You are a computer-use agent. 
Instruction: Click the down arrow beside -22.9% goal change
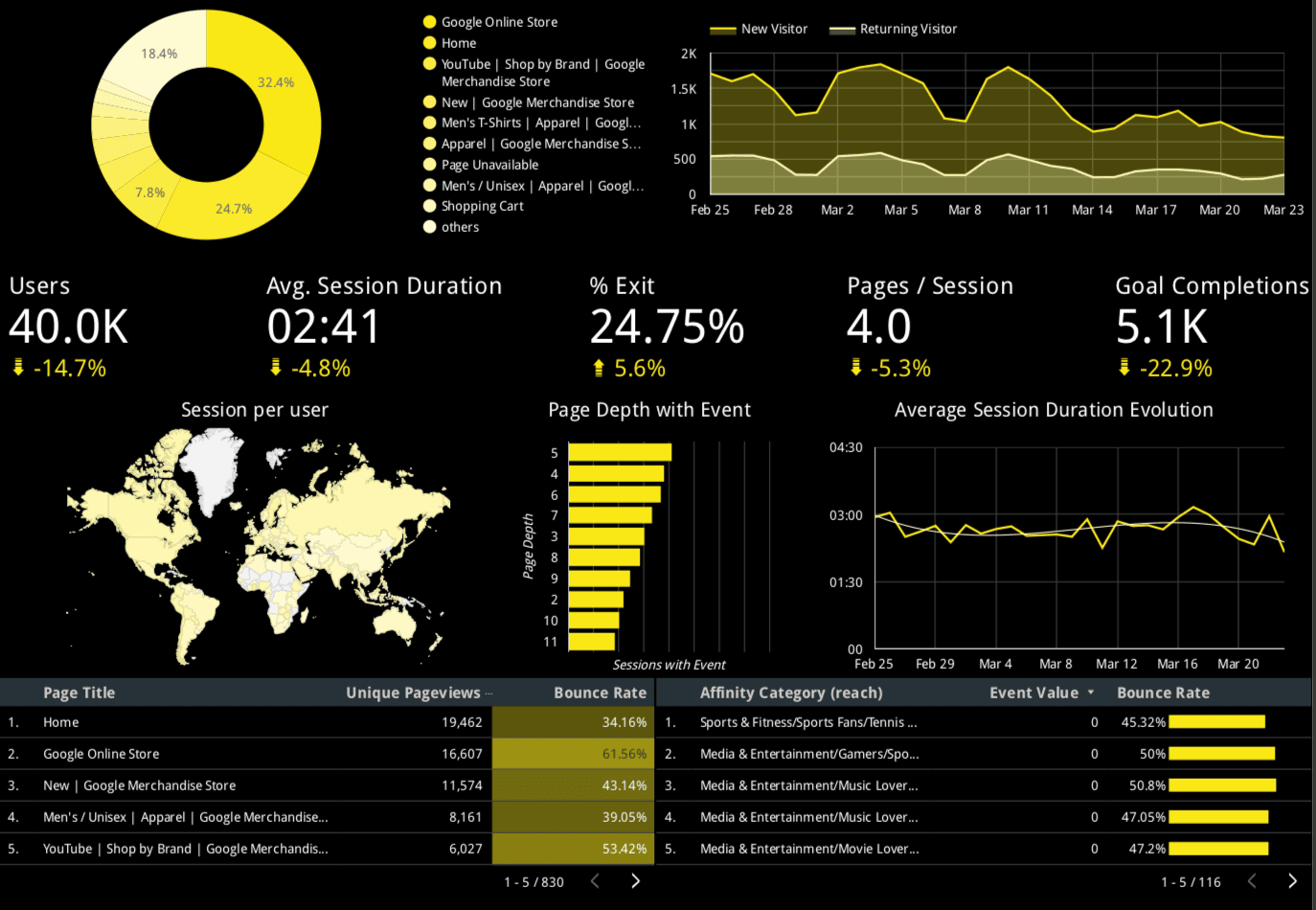pos(1123,367)
